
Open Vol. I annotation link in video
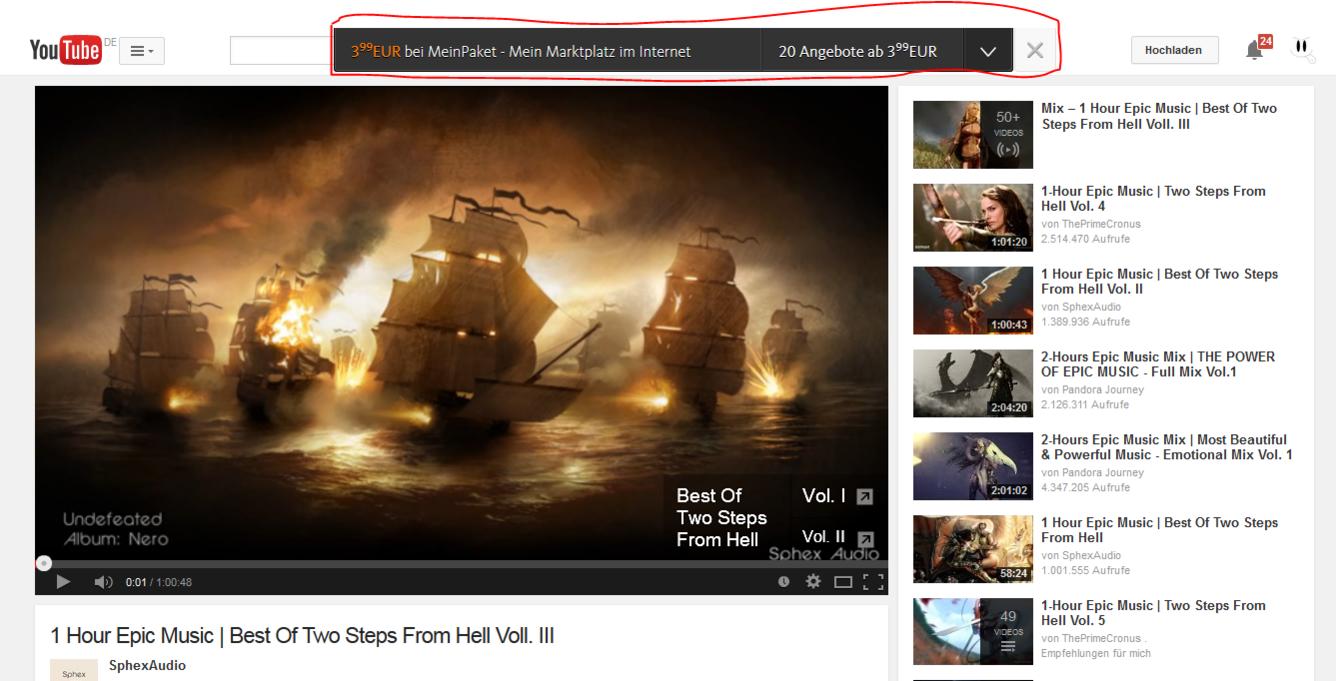click(x=836, y=496)
